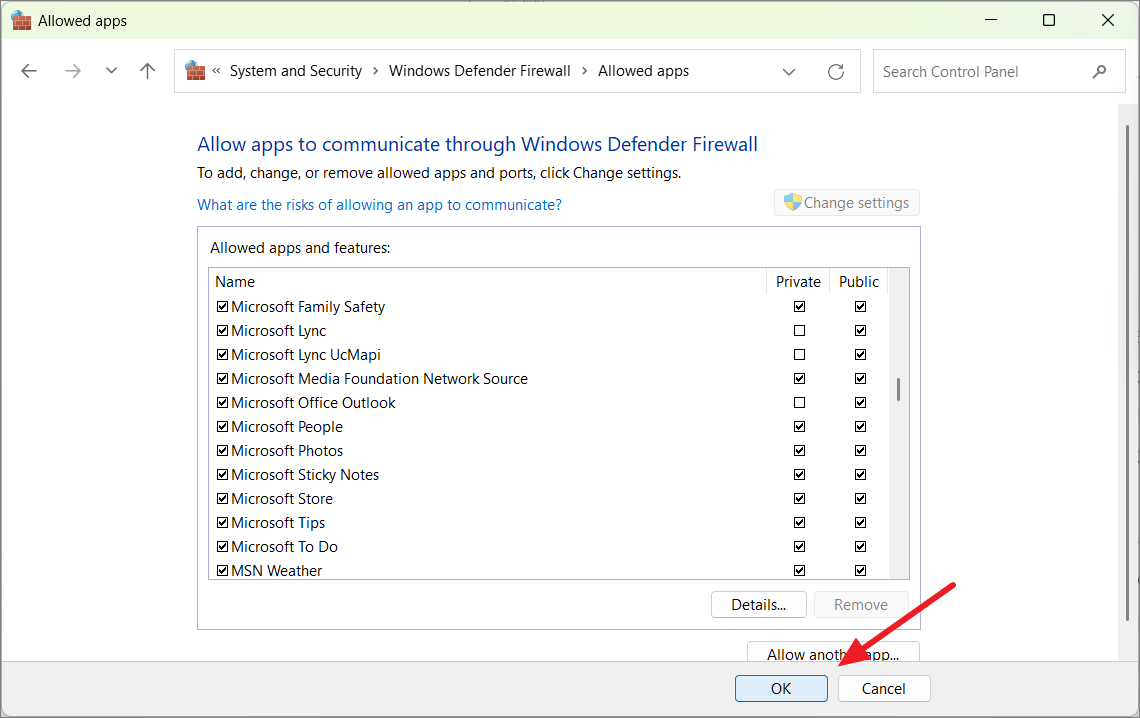
Task: Close the Allowed apps window
Action: (1107, 20)
